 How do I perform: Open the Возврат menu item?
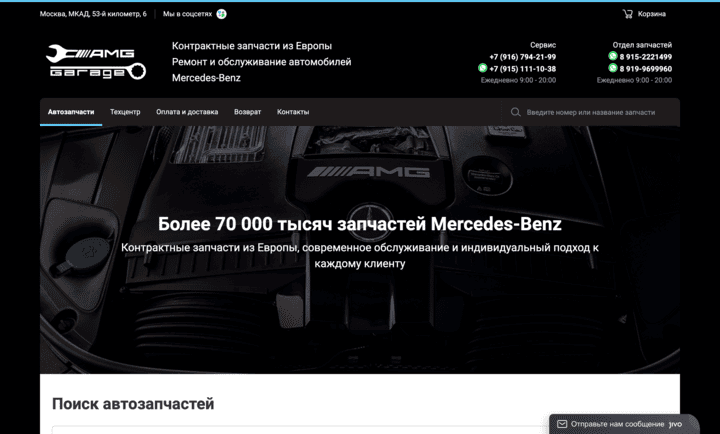point(248,112)
